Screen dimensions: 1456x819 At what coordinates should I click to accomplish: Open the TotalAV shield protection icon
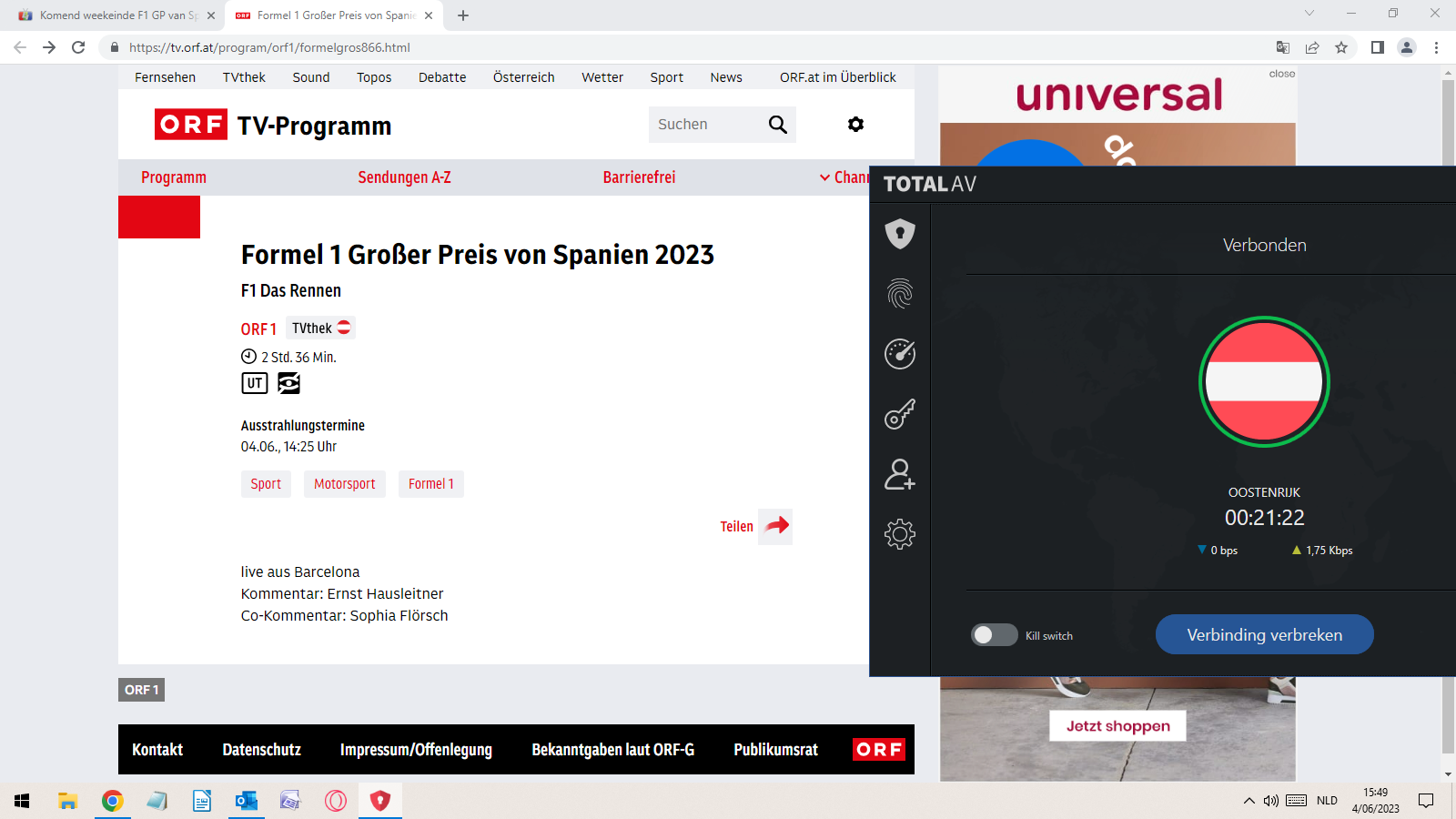[900, 234]
